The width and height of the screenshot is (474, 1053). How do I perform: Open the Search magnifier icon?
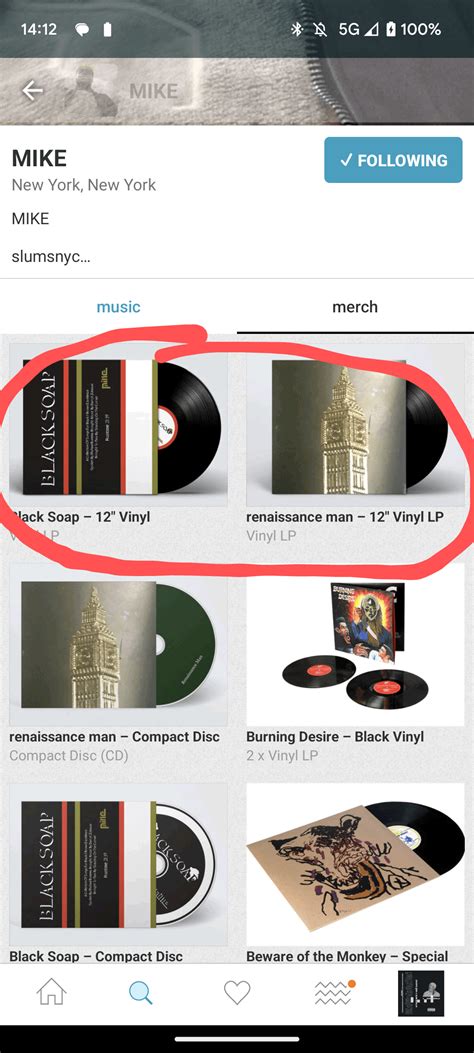(x=140, y=993)
